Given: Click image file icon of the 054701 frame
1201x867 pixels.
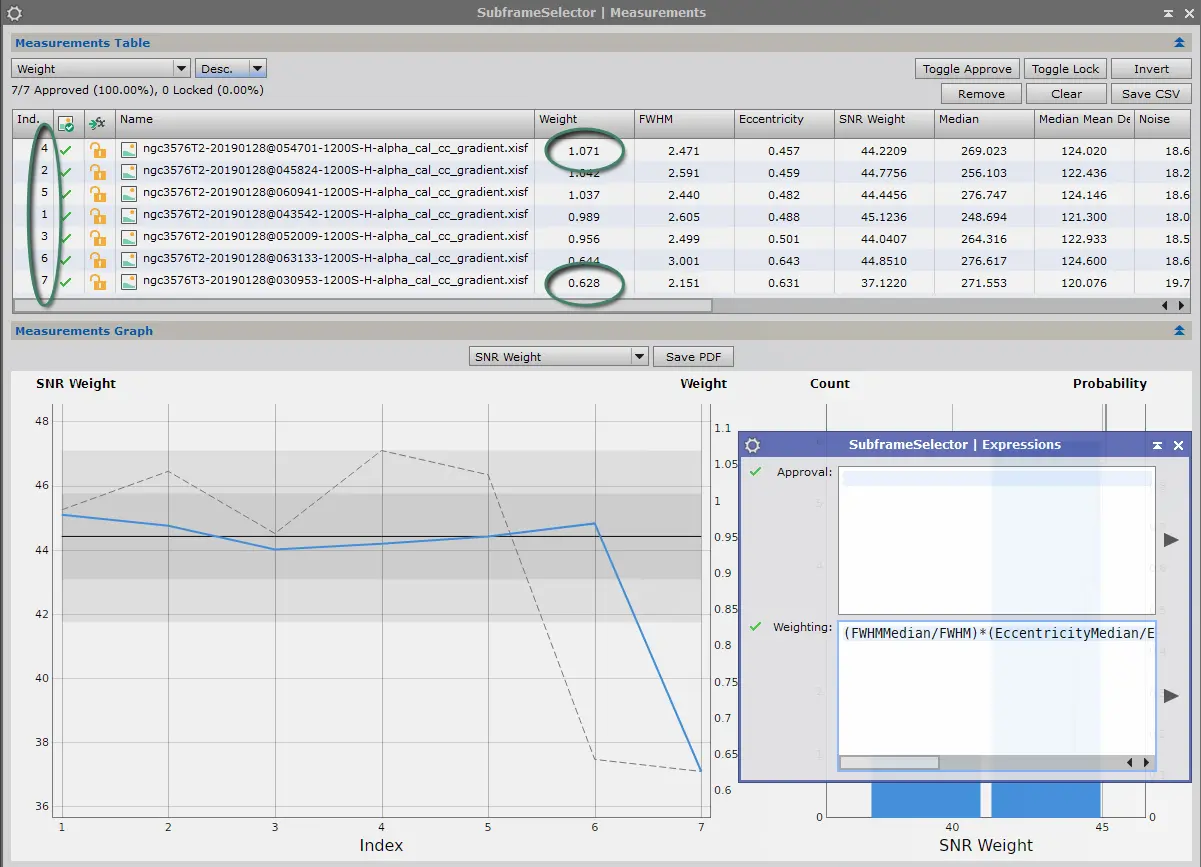Looking at the screenshot, I should coord(129,150).
